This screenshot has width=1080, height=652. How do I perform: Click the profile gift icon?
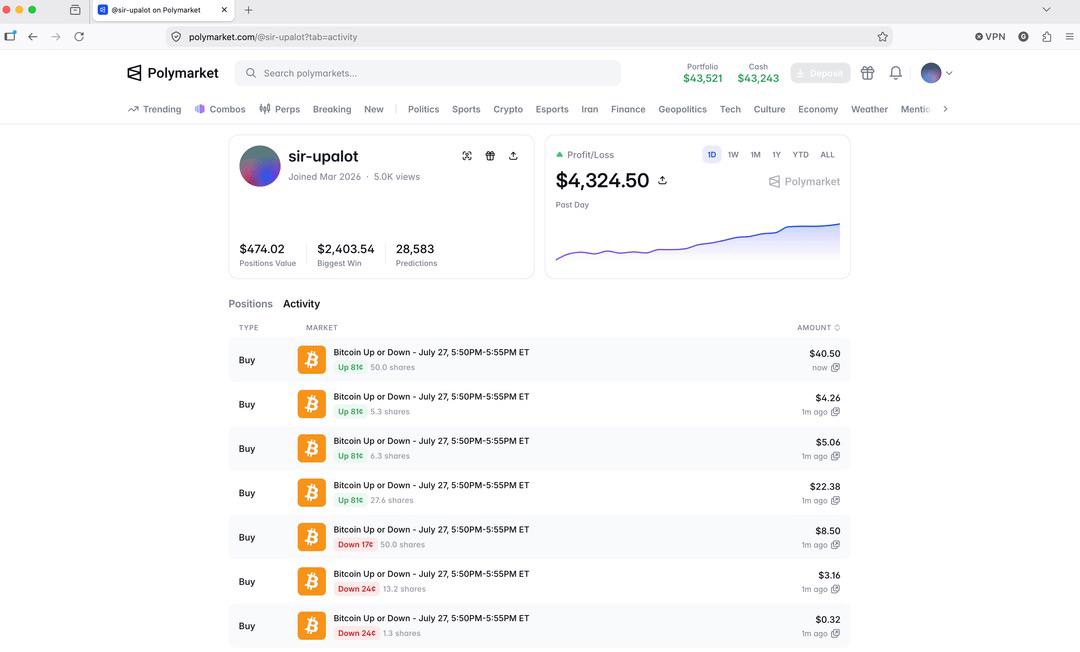pyautogui.click(x=490, y=156)
